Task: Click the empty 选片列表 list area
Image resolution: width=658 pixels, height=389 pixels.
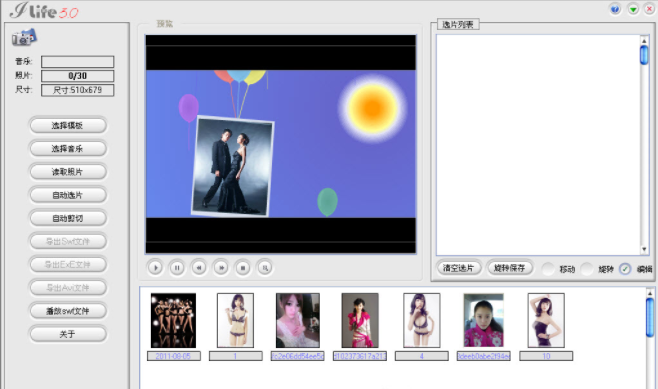Action: tap(538, 145)
